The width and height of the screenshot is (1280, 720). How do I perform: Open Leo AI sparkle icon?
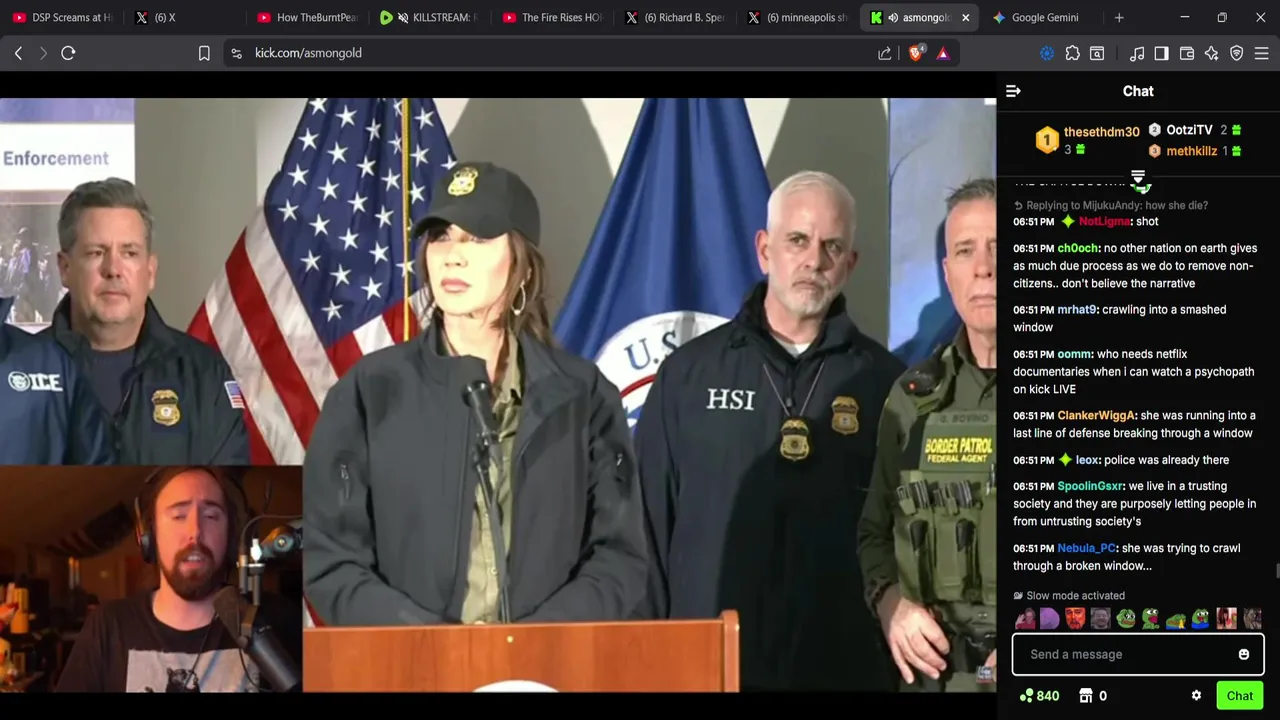tap(1212, 53)
